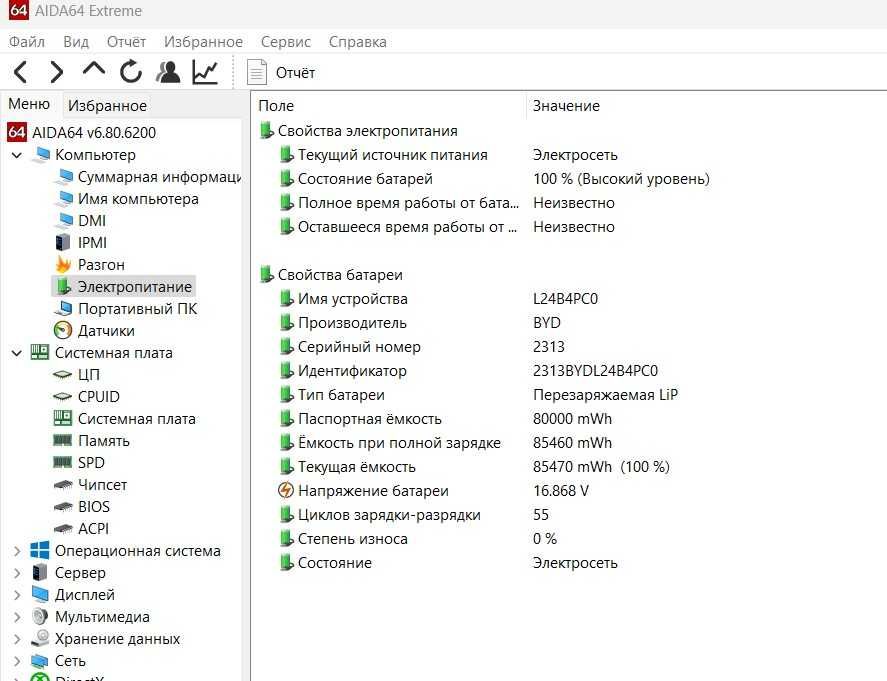Open the Избранное menu in menu bar
This screenshot has height=681, width=887.
click(x=203, y=42)
